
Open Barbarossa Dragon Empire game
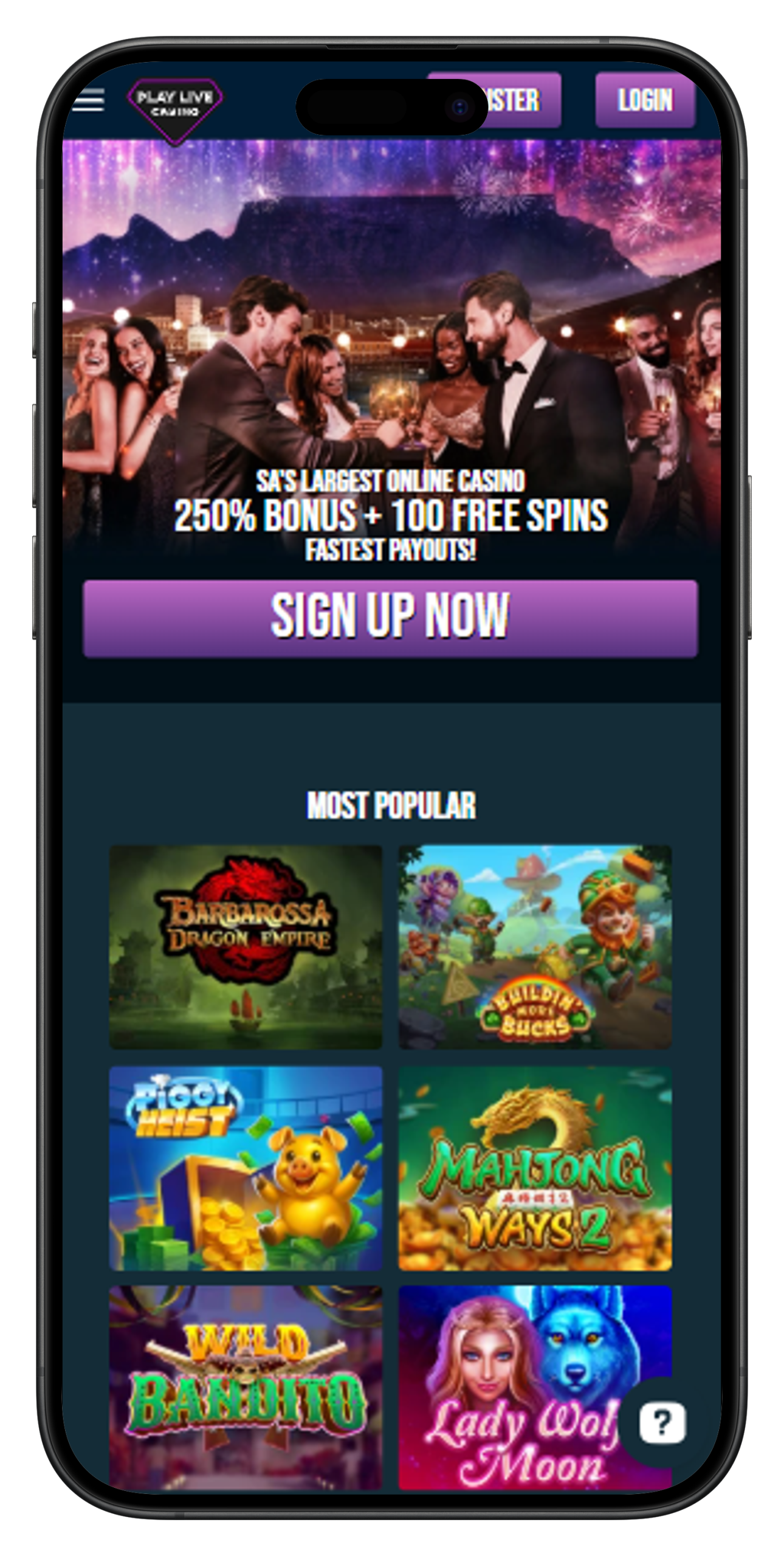coord(246,946)
